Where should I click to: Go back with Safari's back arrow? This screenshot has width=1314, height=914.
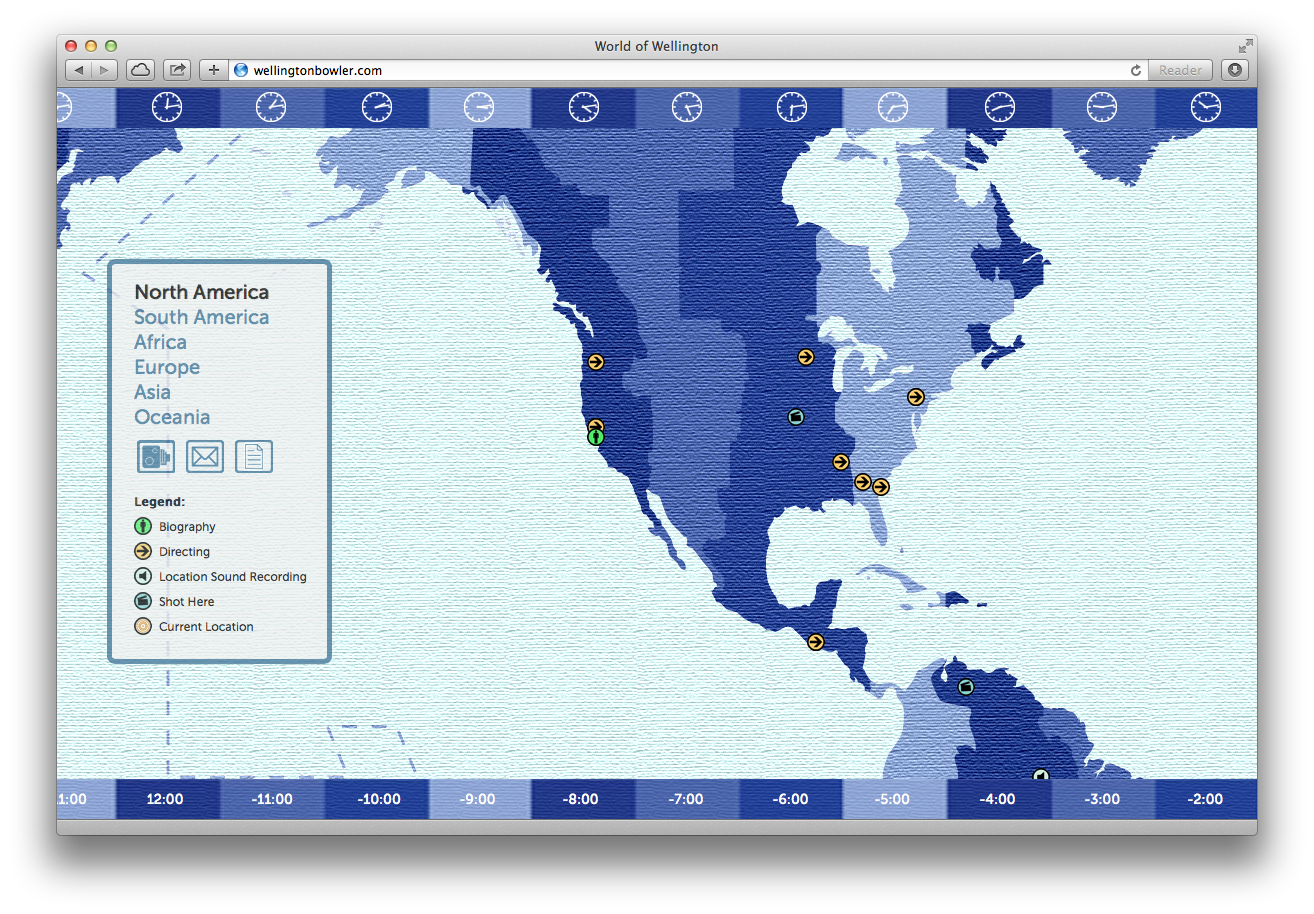click(79, 70)
